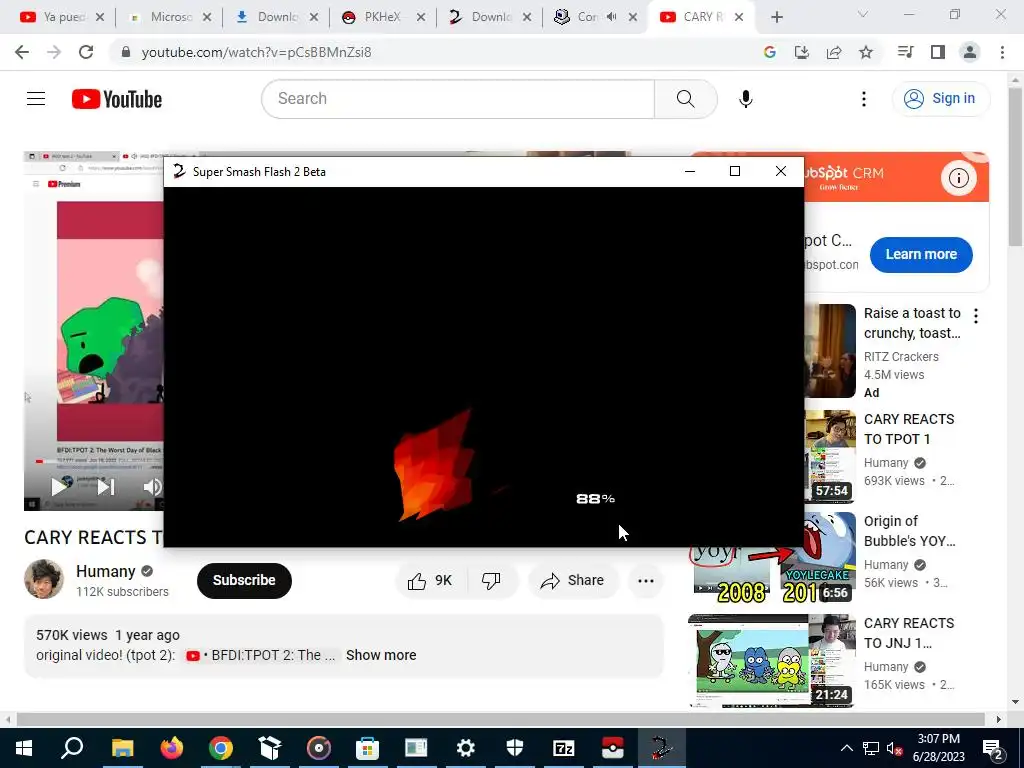Launch Firefox from taskbar
This screenshot has width=1024, height=768.
click(171, 748)
